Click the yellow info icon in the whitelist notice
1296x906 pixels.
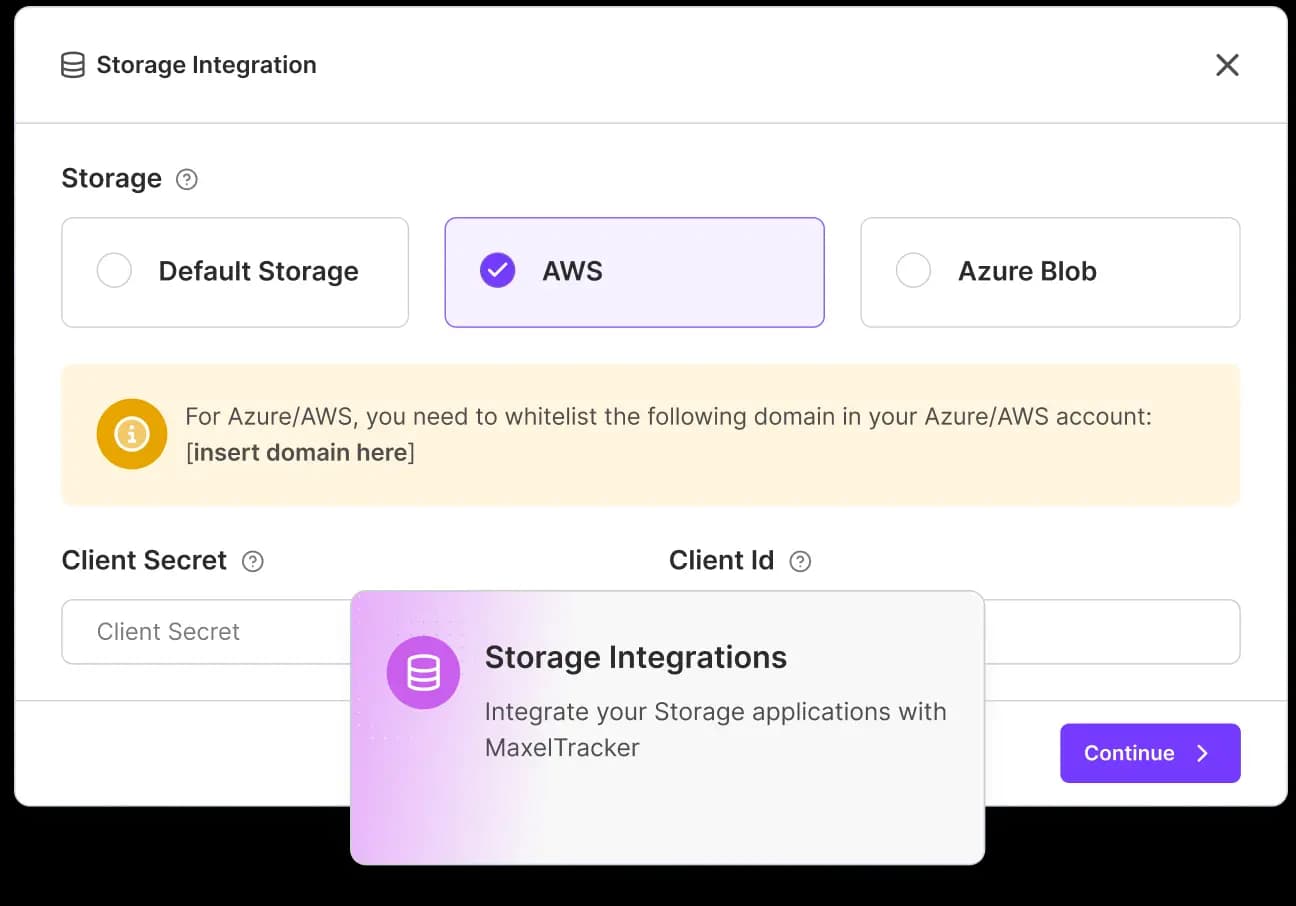(x=132, y=434)
